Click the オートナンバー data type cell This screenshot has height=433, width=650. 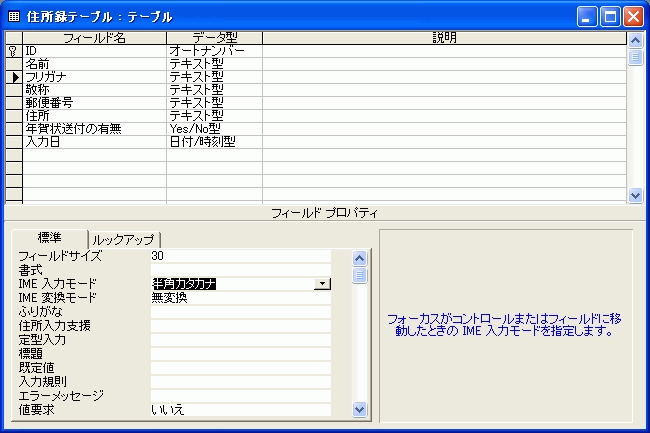point(214,51)
